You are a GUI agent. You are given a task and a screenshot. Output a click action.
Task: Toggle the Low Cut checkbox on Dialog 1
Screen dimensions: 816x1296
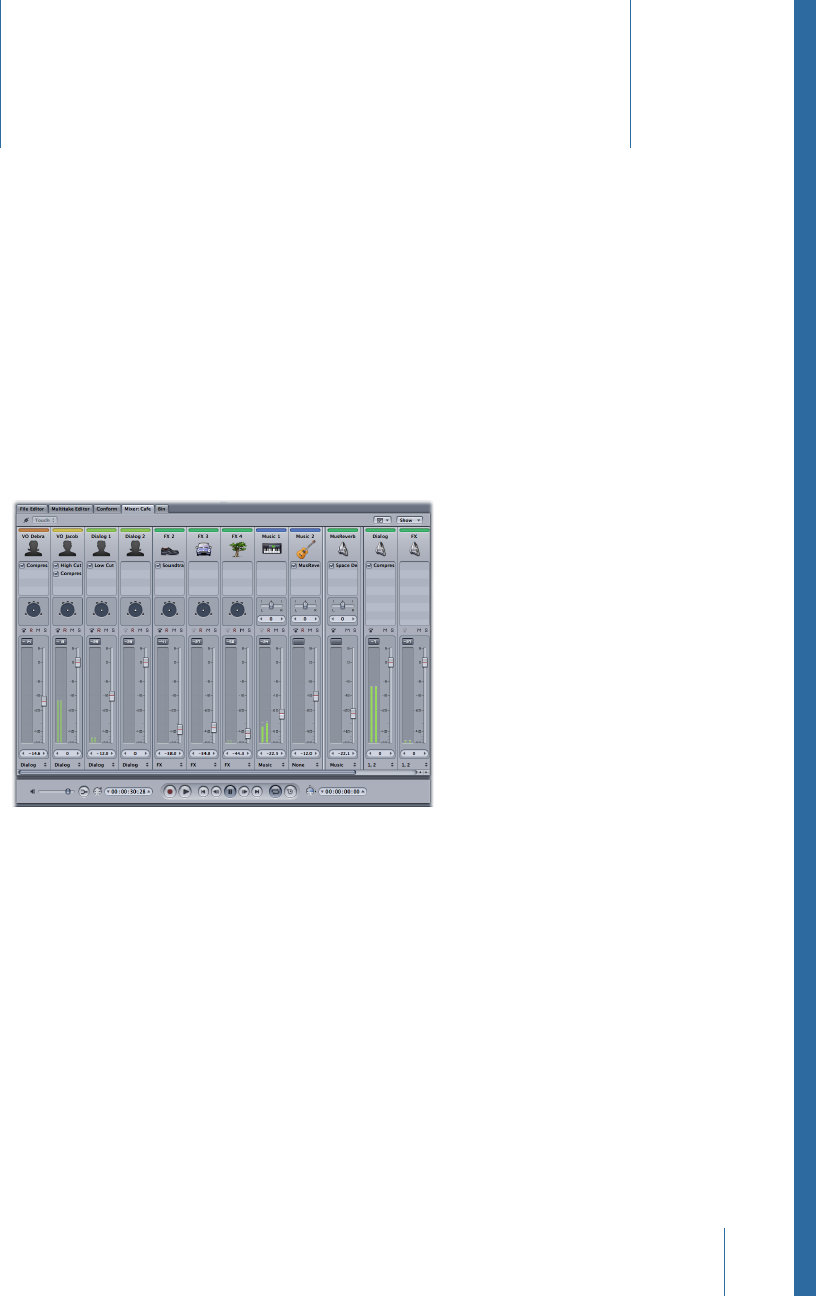pyautogui.click(x=90, y=565)
